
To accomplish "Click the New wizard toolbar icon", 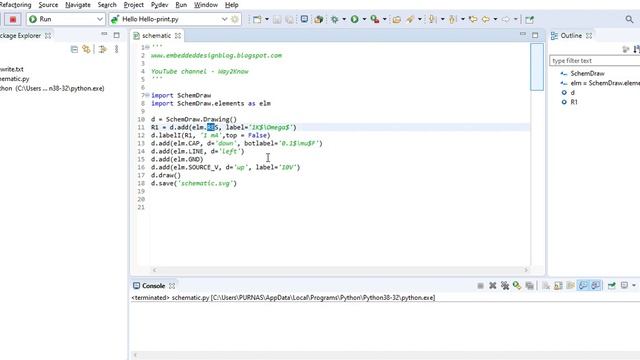I will pyautogui.click(x=257, y=19).
